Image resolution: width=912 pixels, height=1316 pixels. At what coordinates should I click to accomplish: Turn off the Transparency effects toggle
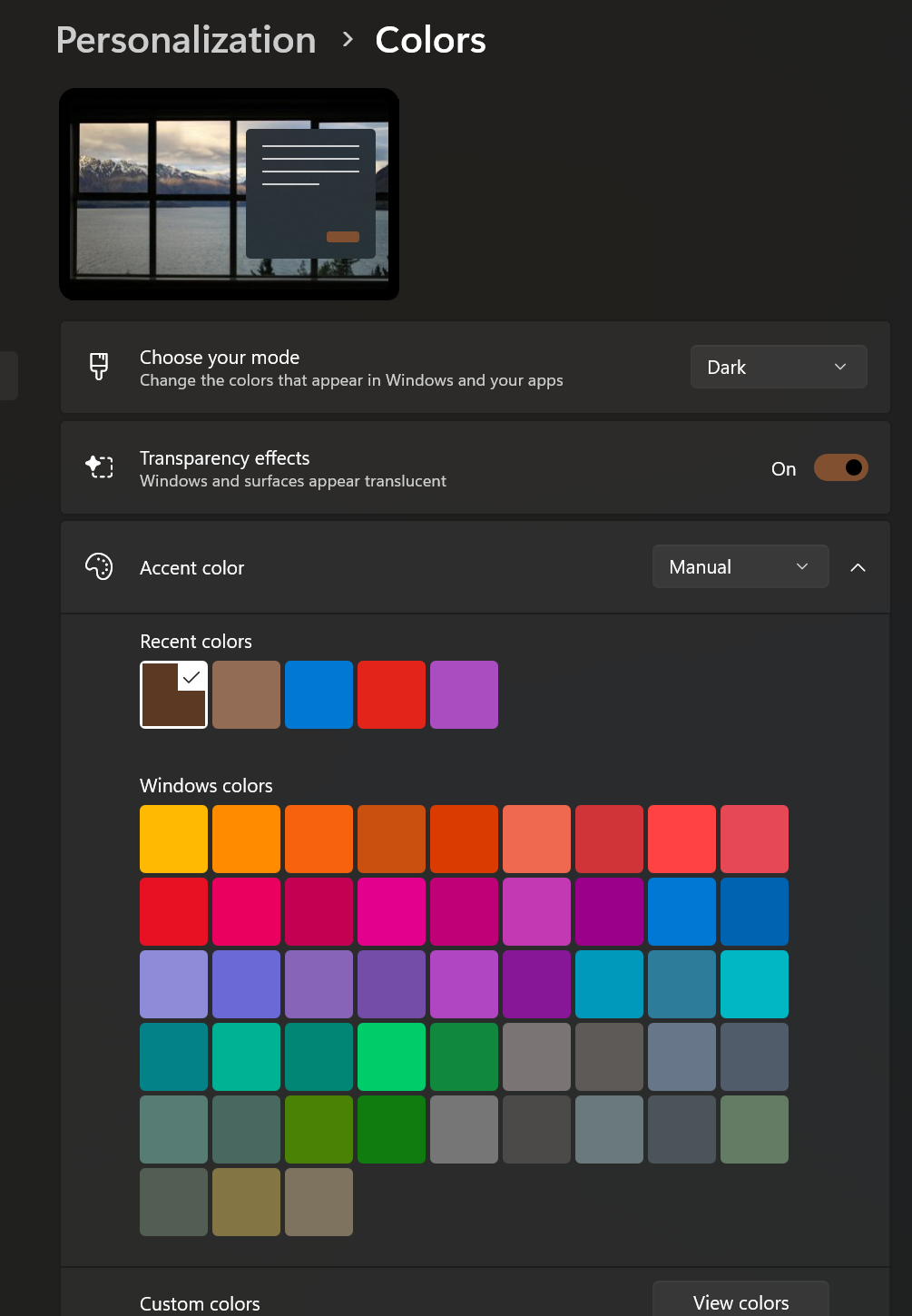841,467
